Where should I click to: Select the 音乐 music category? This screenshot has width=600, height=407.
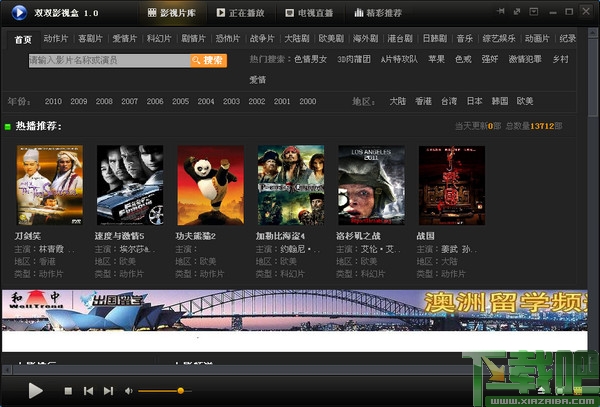tap(465, 39)
